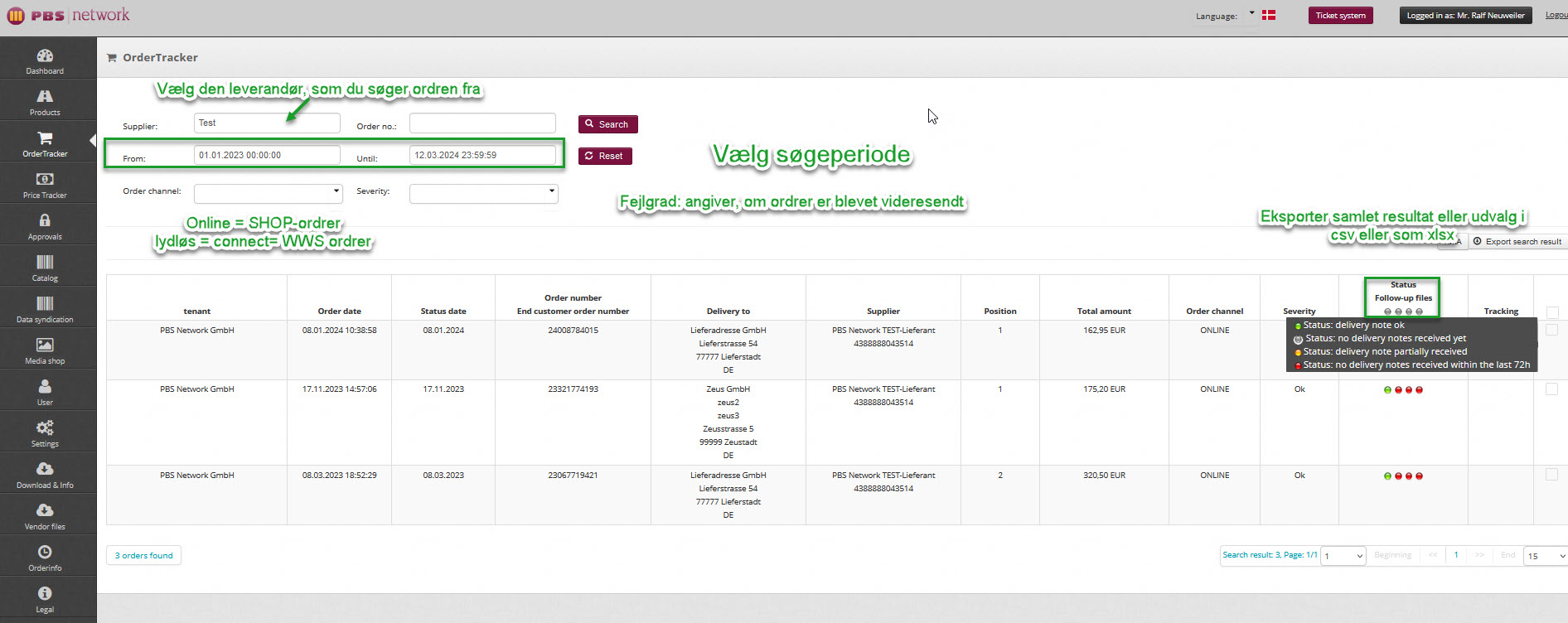The height and width of the screenshot is (623, 1568).
Task: Open Data syndication in the sidebar
Action: 45,309
